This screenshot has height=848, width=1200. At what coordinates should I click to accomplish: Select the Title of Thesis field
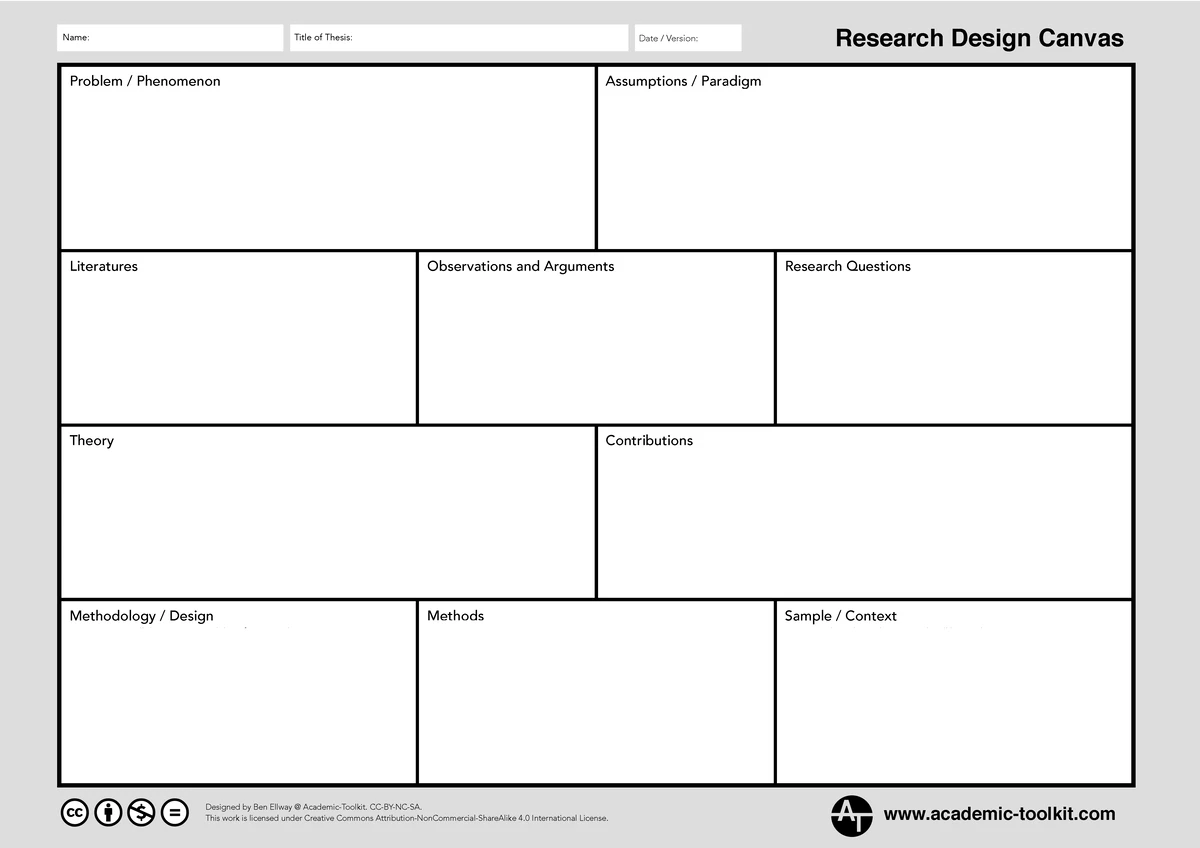[458, 37]
